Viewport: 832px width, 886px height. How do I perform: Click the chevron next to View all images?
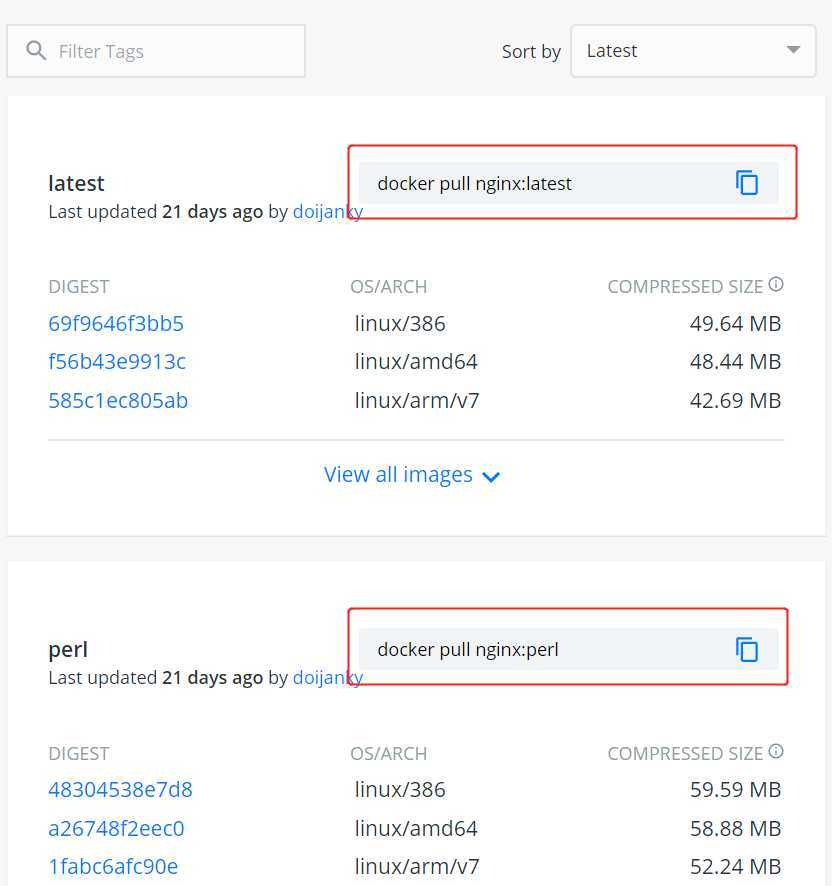(x=491, y=477)
